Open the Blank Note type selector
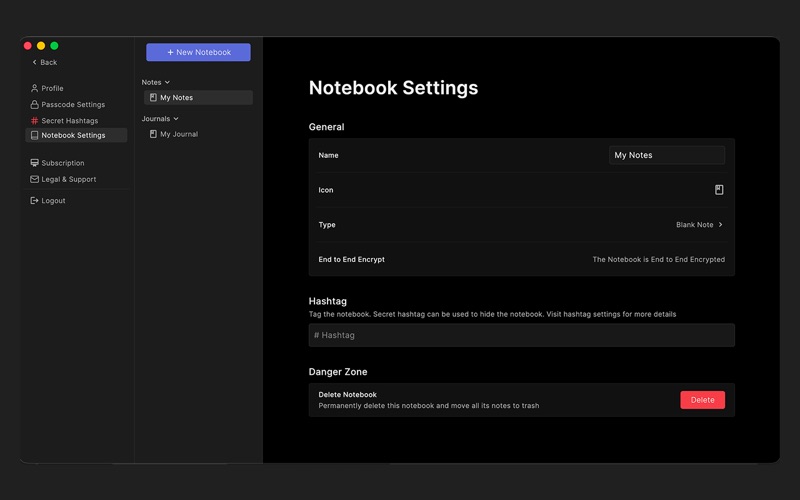The image size is (800, 500). tap(699, 224)
